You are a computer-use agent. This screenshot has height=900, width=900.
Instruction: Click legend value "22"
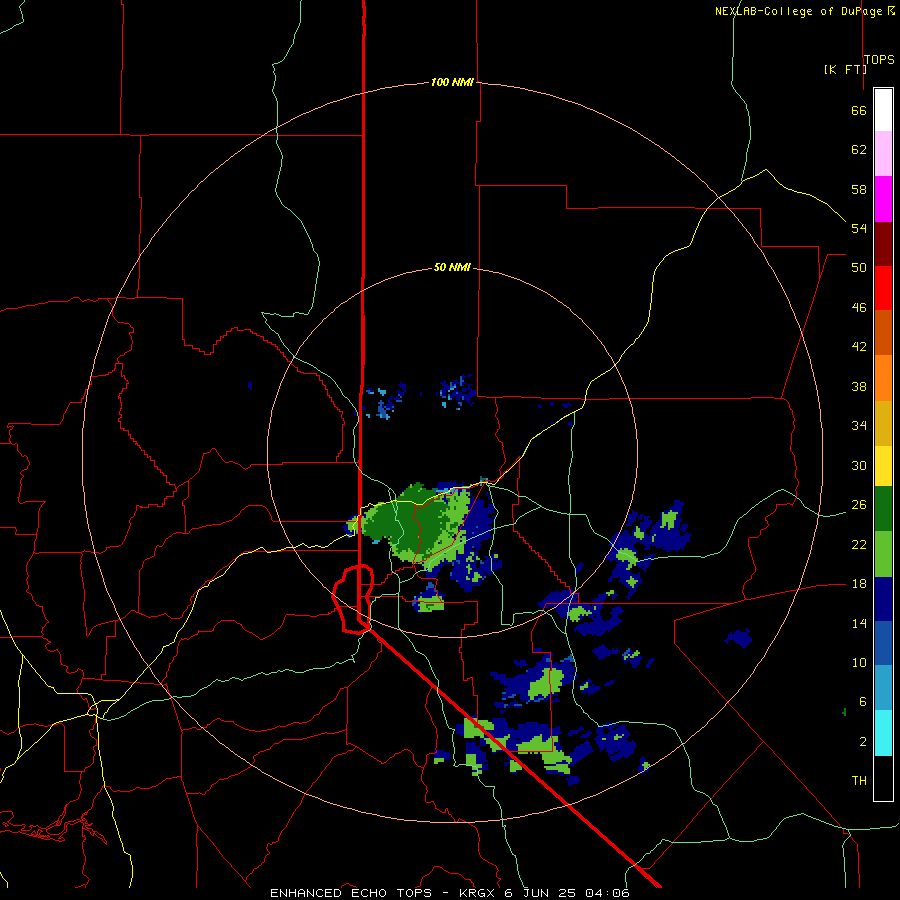(x=859, y=544)
